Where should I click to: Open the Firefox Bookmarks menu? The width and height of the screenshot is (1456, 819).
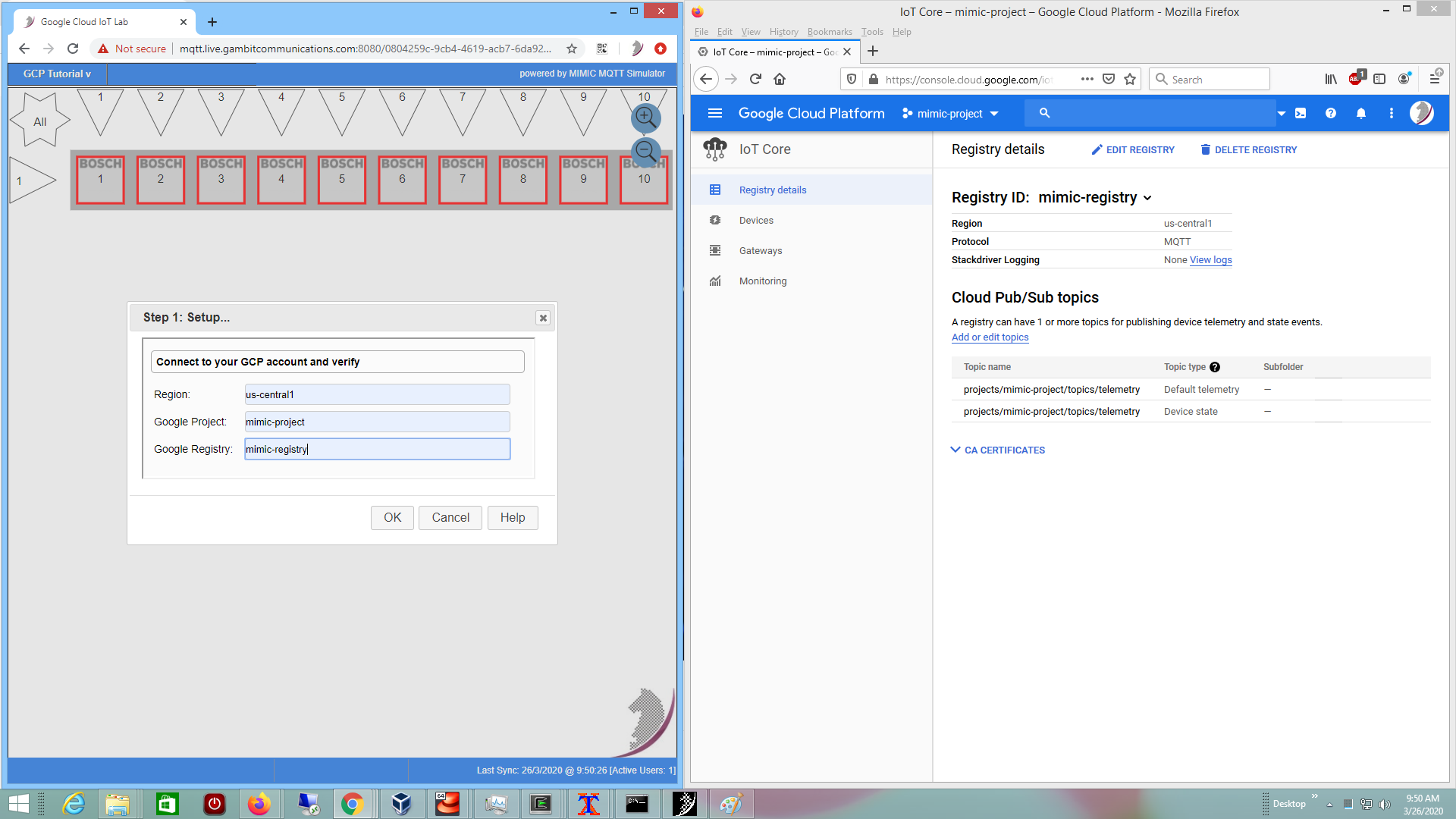point(830,32)
